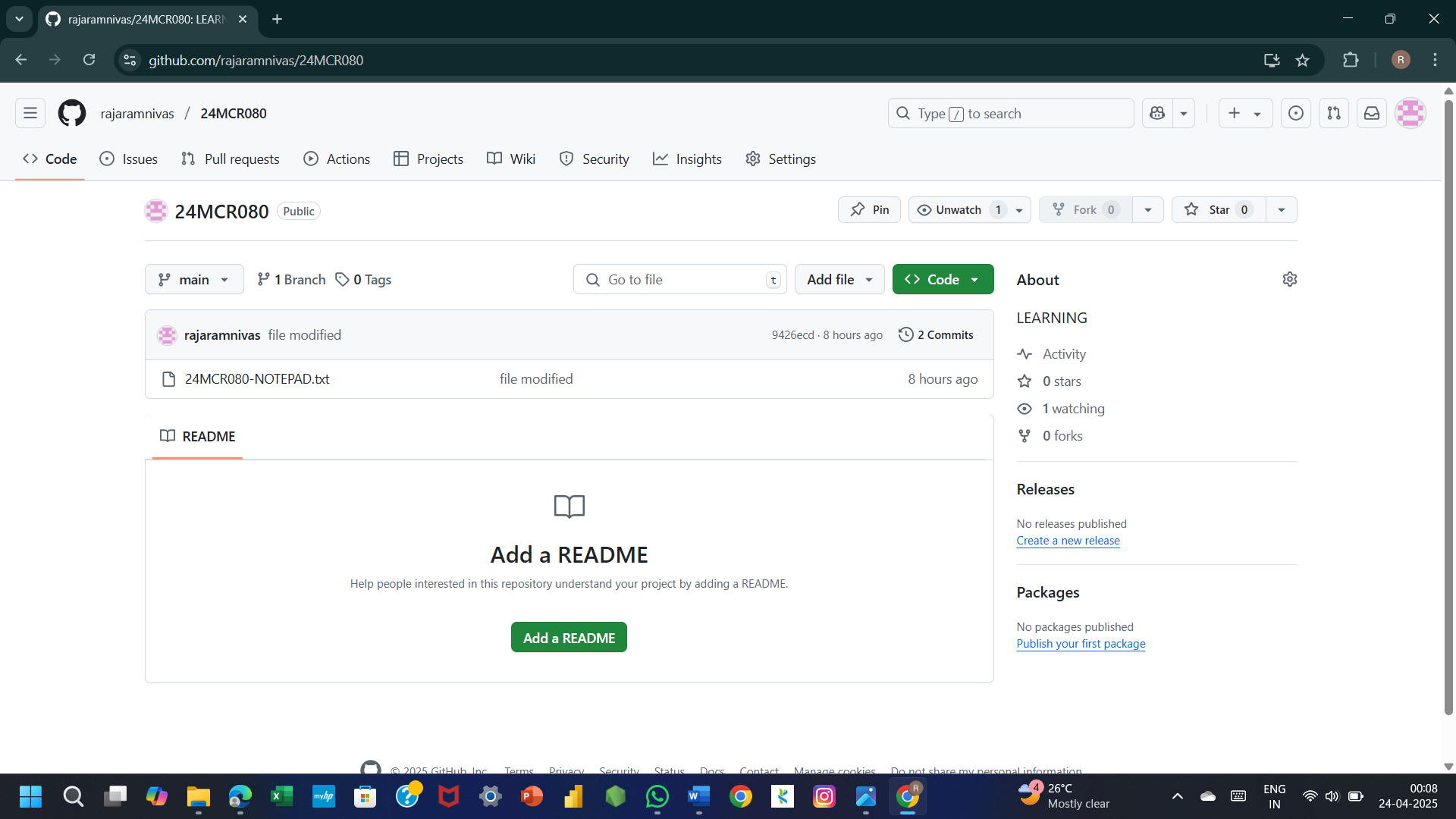Open the Activity link in About
Screen dimensions: 1456x819
1052,354
